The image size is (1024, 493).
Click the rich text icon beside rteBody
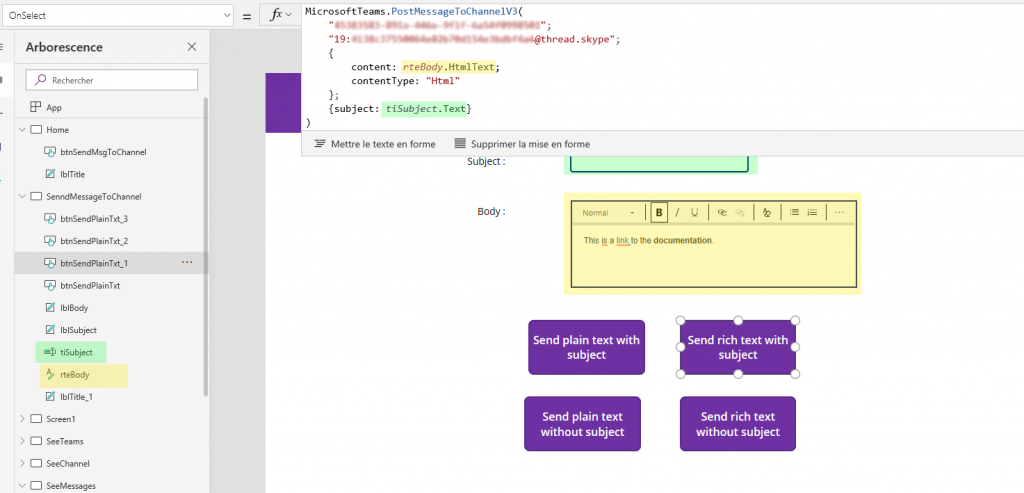coord(50,375)
